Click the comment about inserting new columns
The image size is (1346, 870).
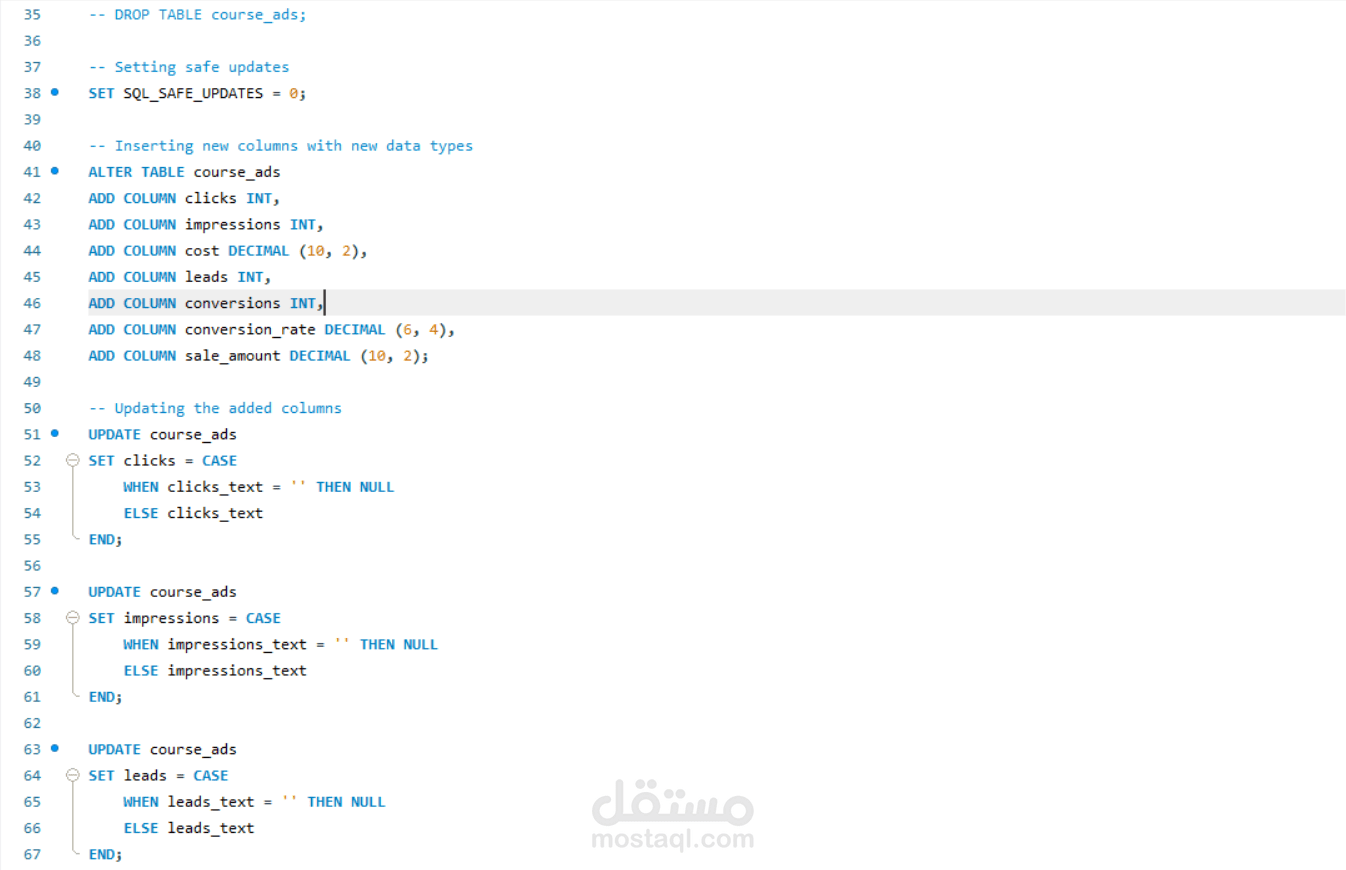[281, 146]
